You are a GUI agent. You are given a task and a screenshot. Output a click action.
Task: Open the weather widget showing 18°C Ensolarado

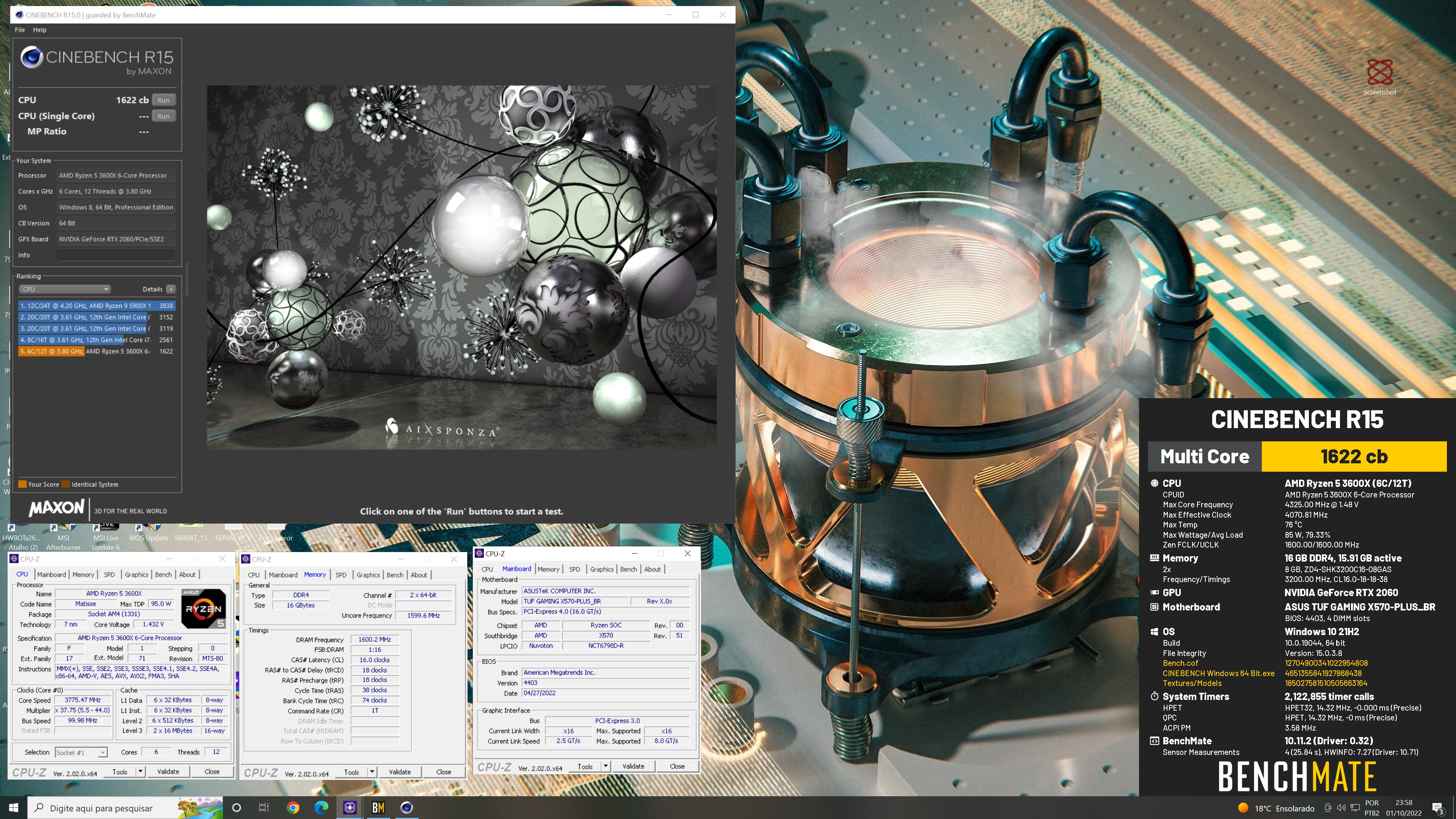coord(1276,808)
